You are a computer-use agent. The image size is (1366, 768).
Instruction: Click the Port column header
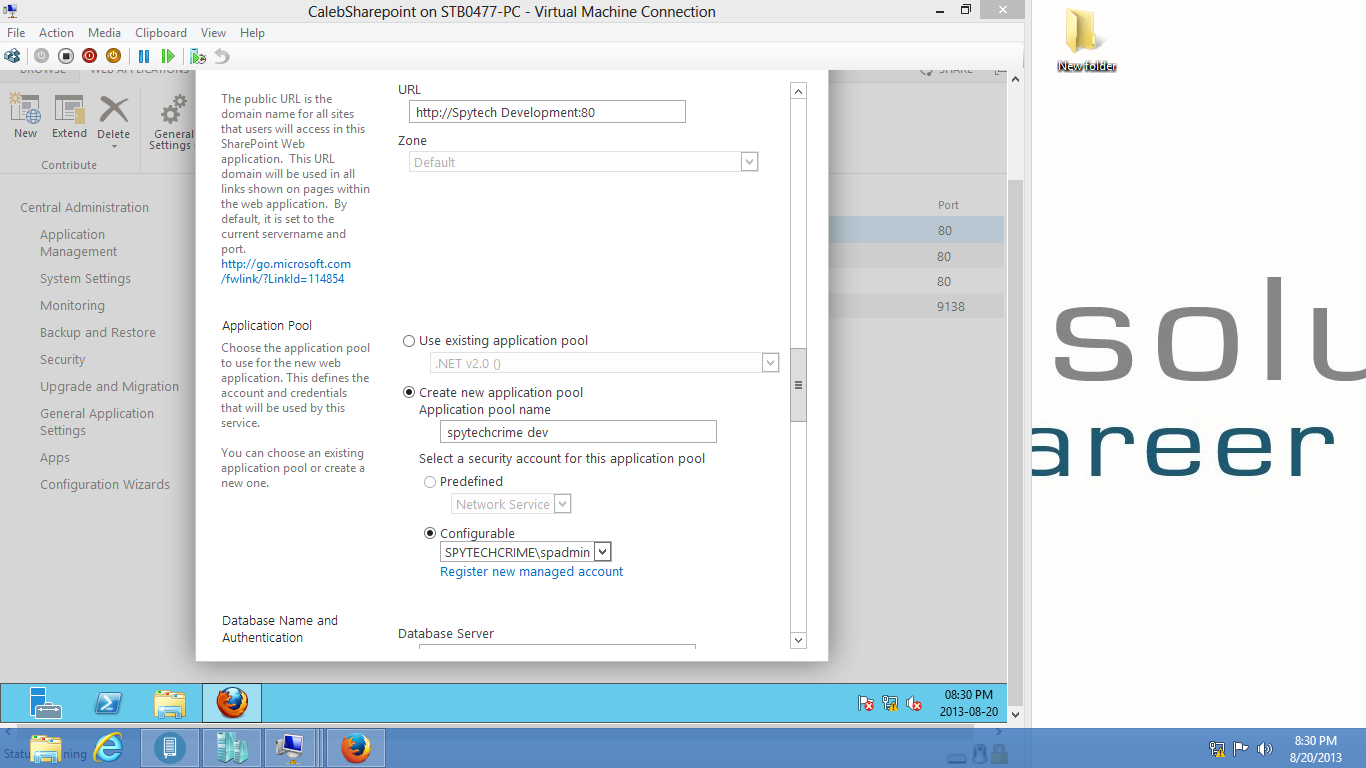(x=948, y=205)
